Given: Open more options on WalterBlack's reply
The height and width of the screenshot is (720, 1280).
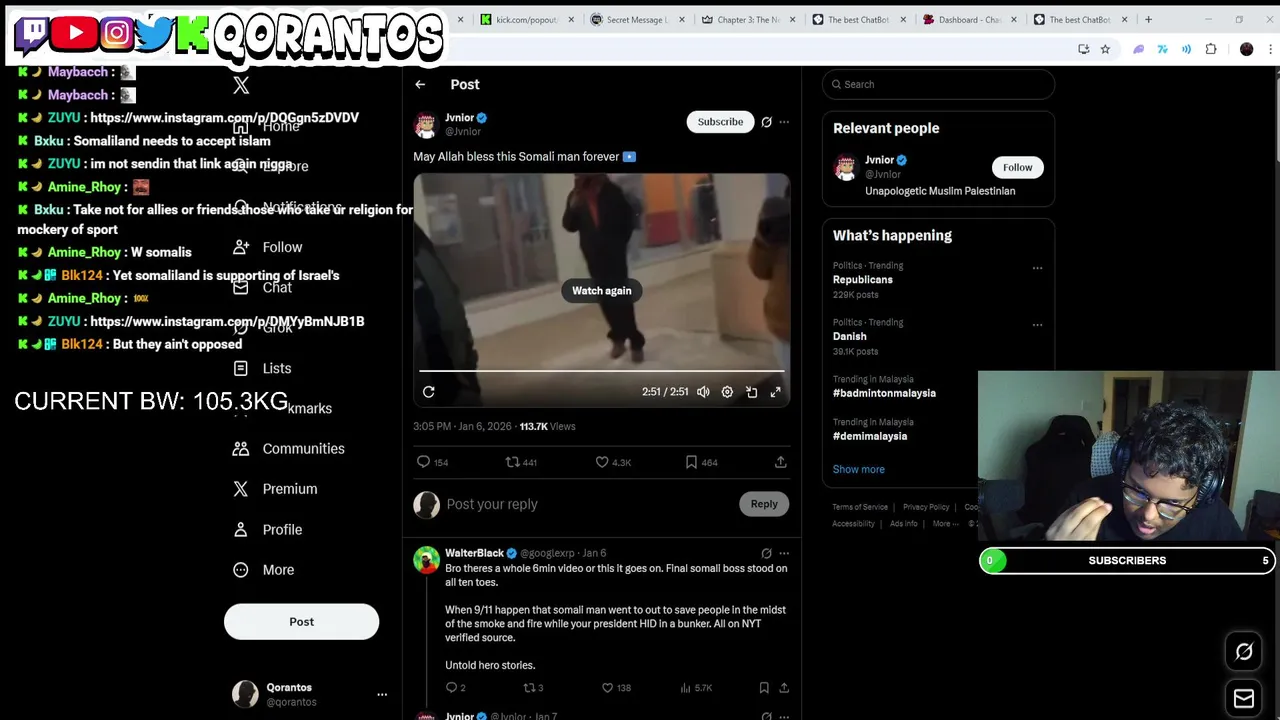Looking at the screenshot, I should (784, 553).
